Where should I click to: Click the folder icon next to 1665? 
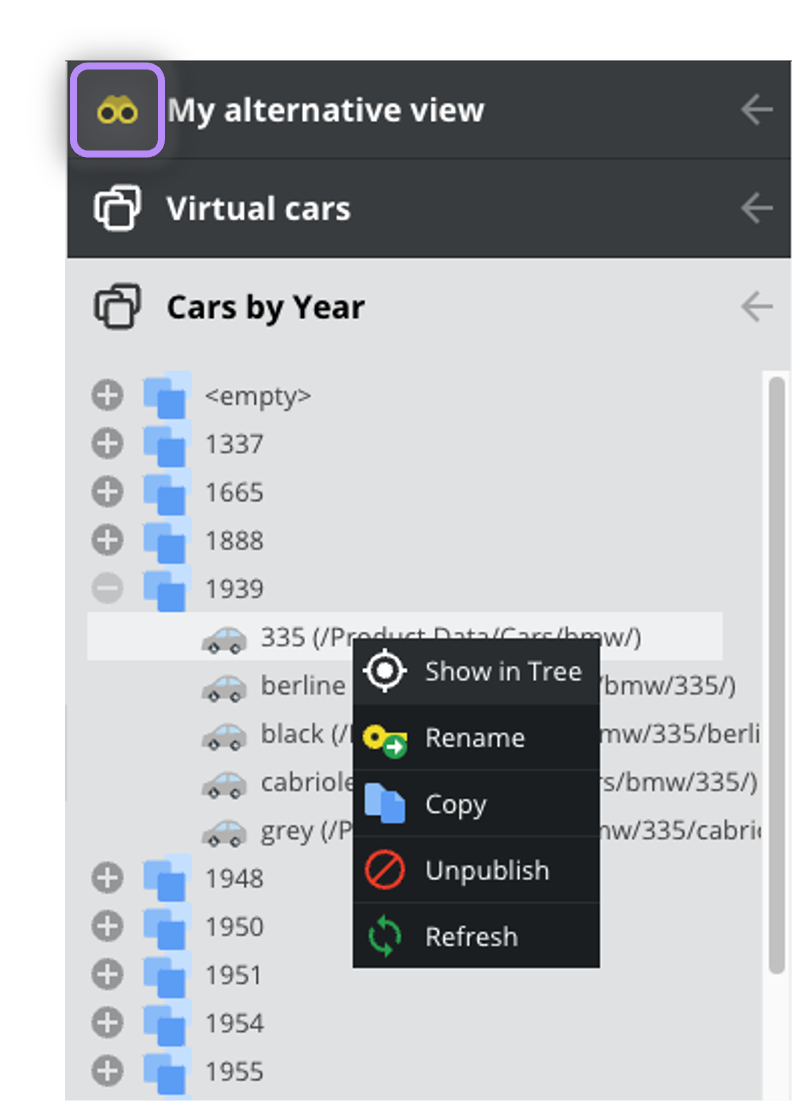pos(167,491)
